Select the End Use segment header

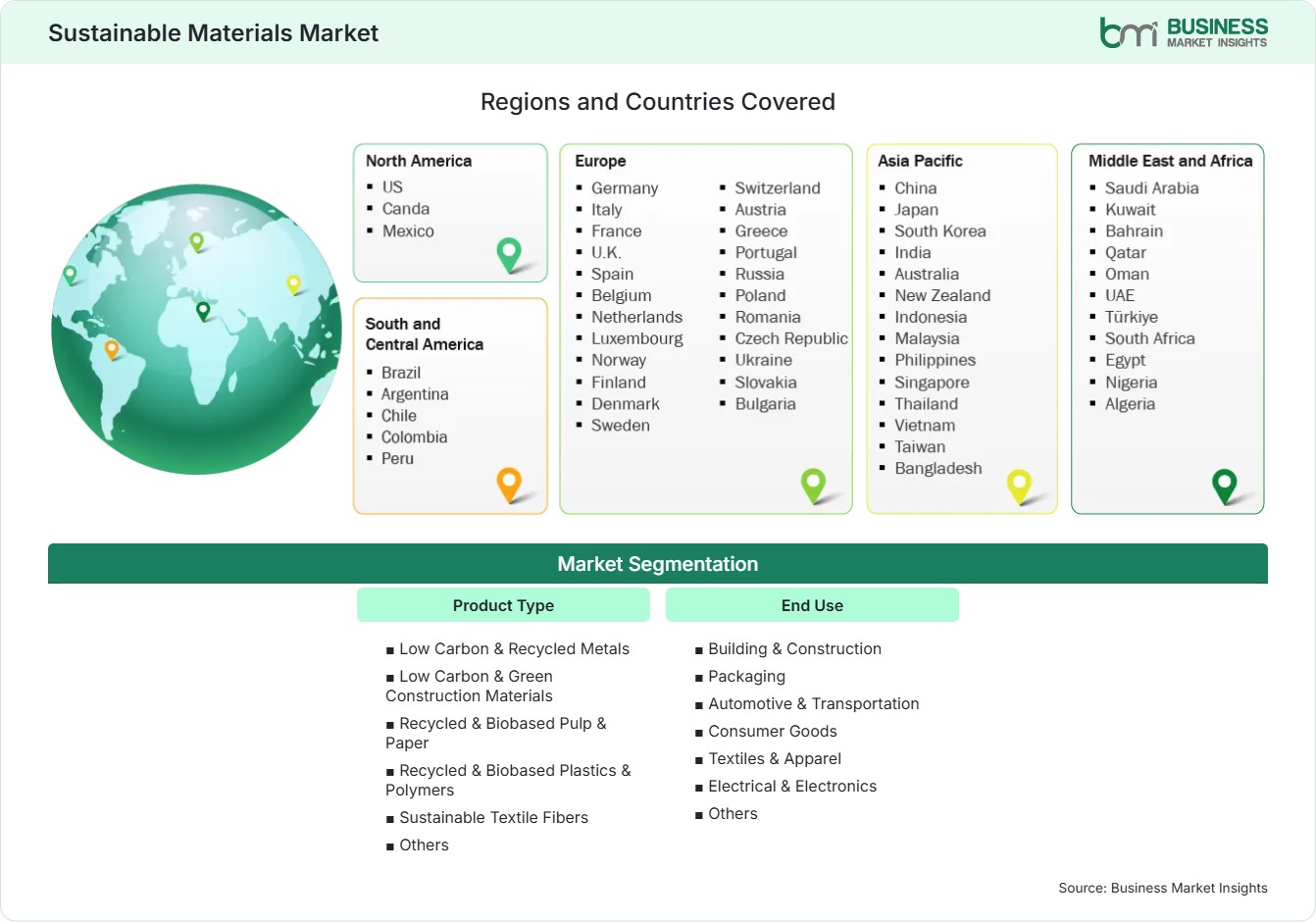click(x=812, y=605)
